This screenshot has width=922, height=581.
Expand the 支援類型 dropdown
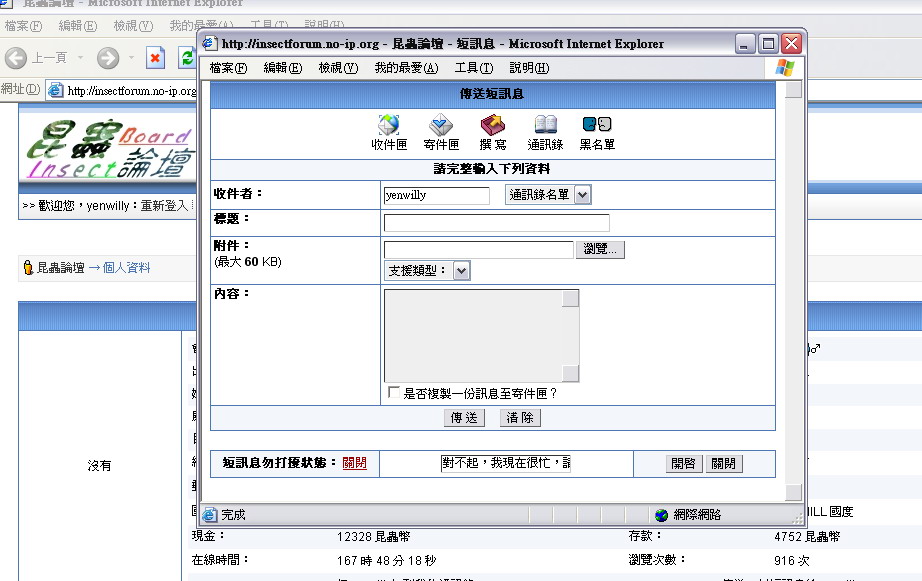(461, 270)
